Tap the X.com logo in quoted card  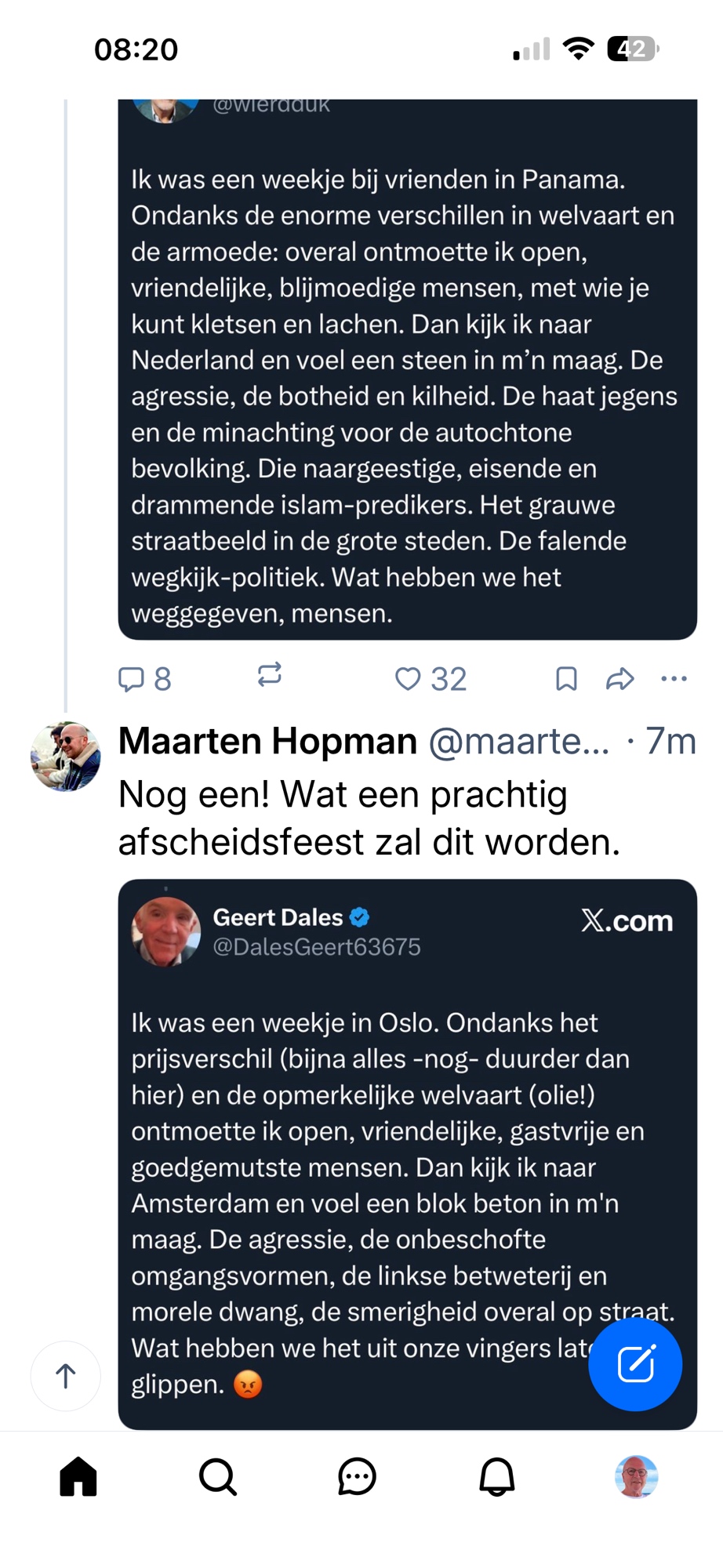[627, 920]
